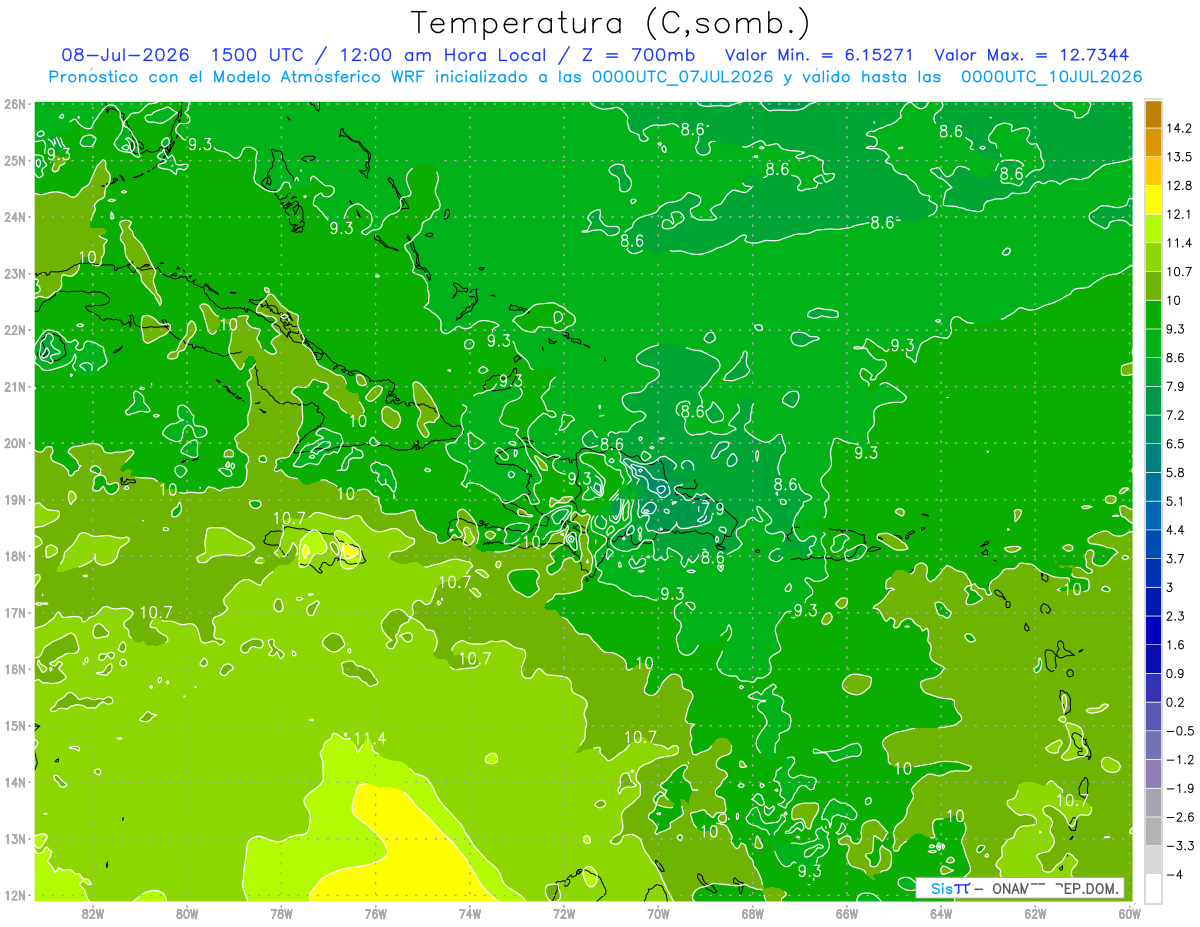Screen dimensions: 1200x927
Task: Click the 'Valor Max. = 12.7344' value
Action: (x=1033, y=55)
